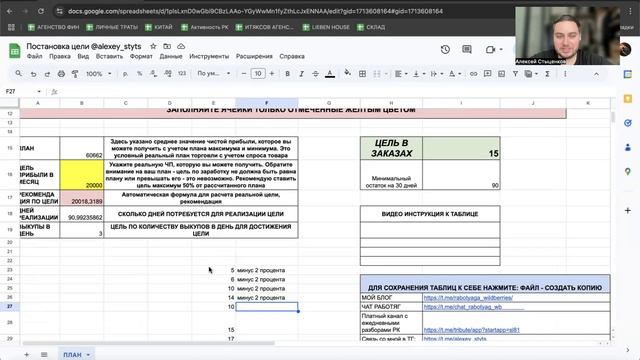Increase font size with plus button
Screen dimensions: 640x360
point(272,74)
